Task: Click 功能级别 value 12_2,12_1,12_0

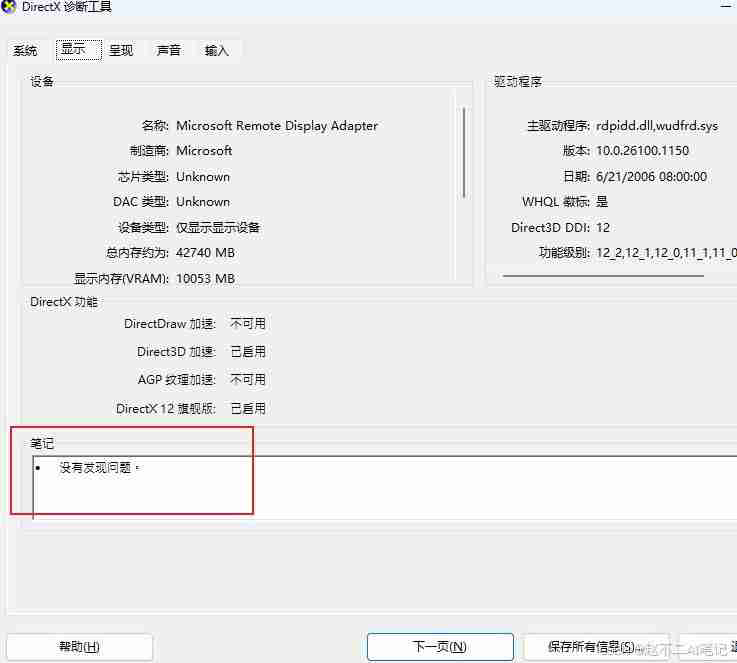Action: pyautogui.click(x=666, y=253)
